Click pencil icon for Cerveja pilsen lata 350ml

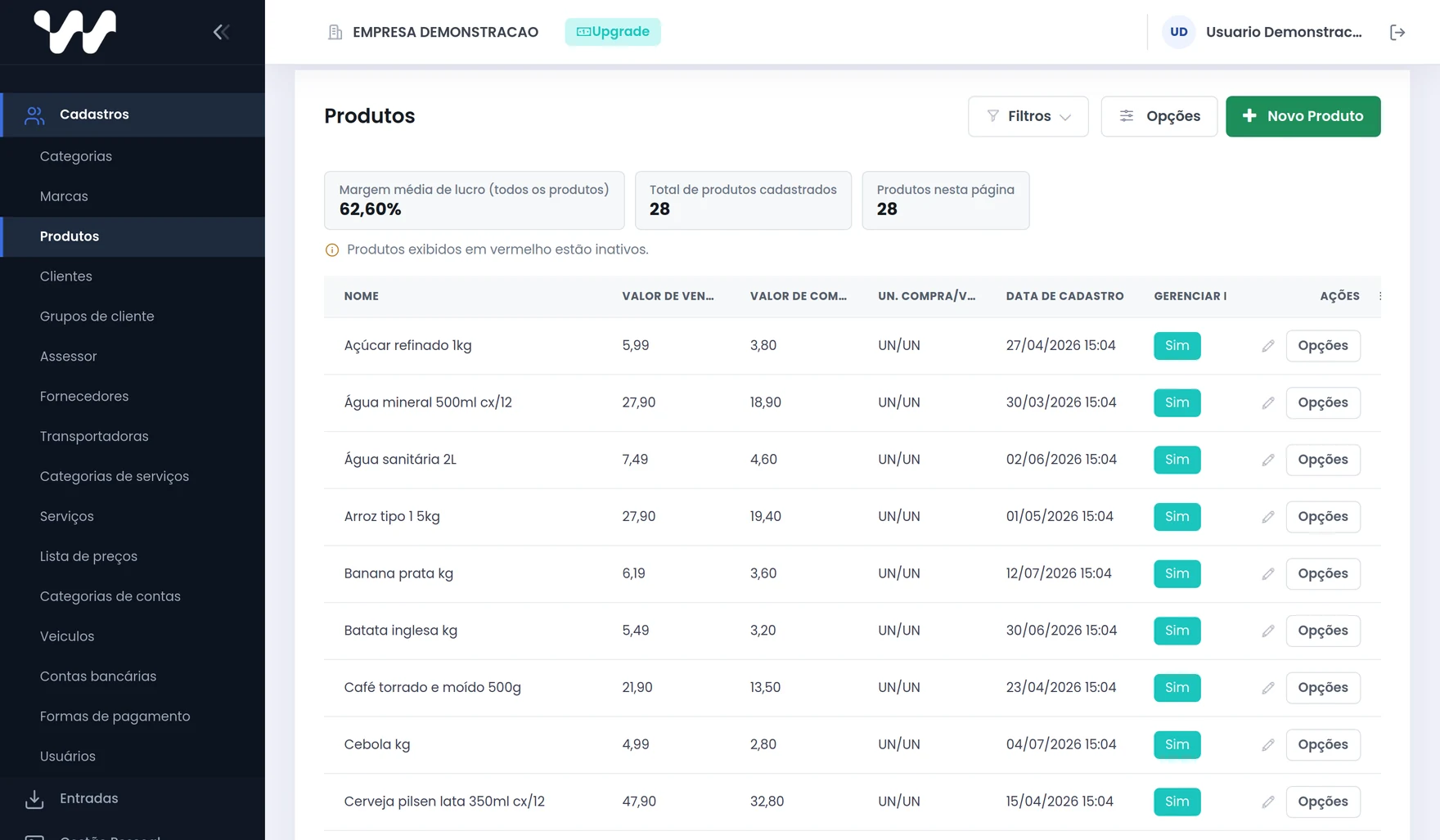[1268, 802]
